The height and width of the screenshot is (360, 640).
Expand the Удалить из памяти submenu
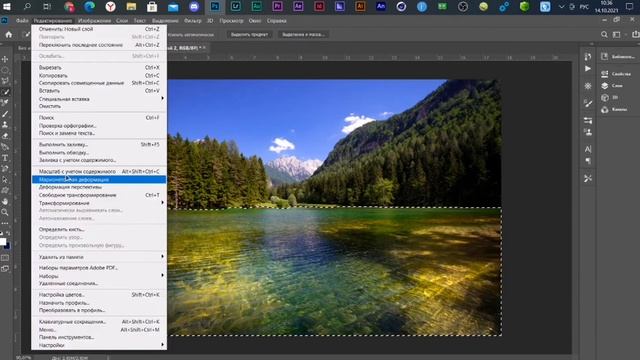click(99, 257)
